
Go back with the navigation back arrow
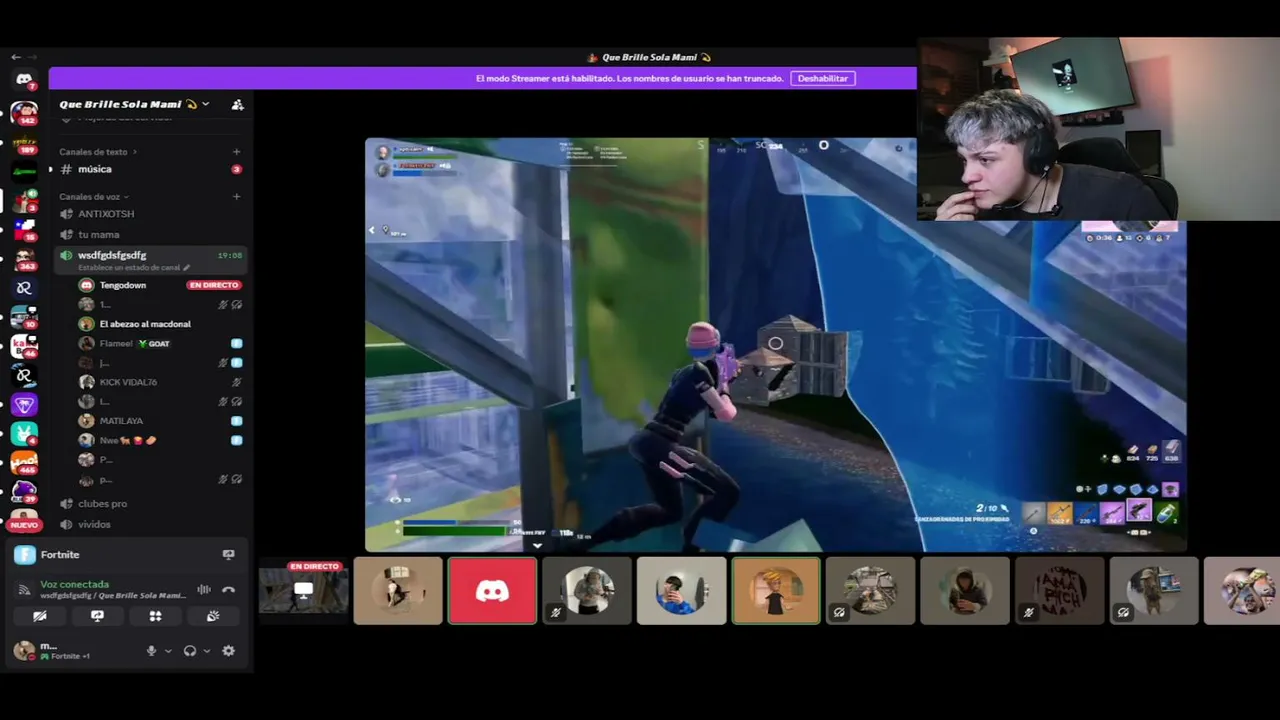(x=15, y=57)
